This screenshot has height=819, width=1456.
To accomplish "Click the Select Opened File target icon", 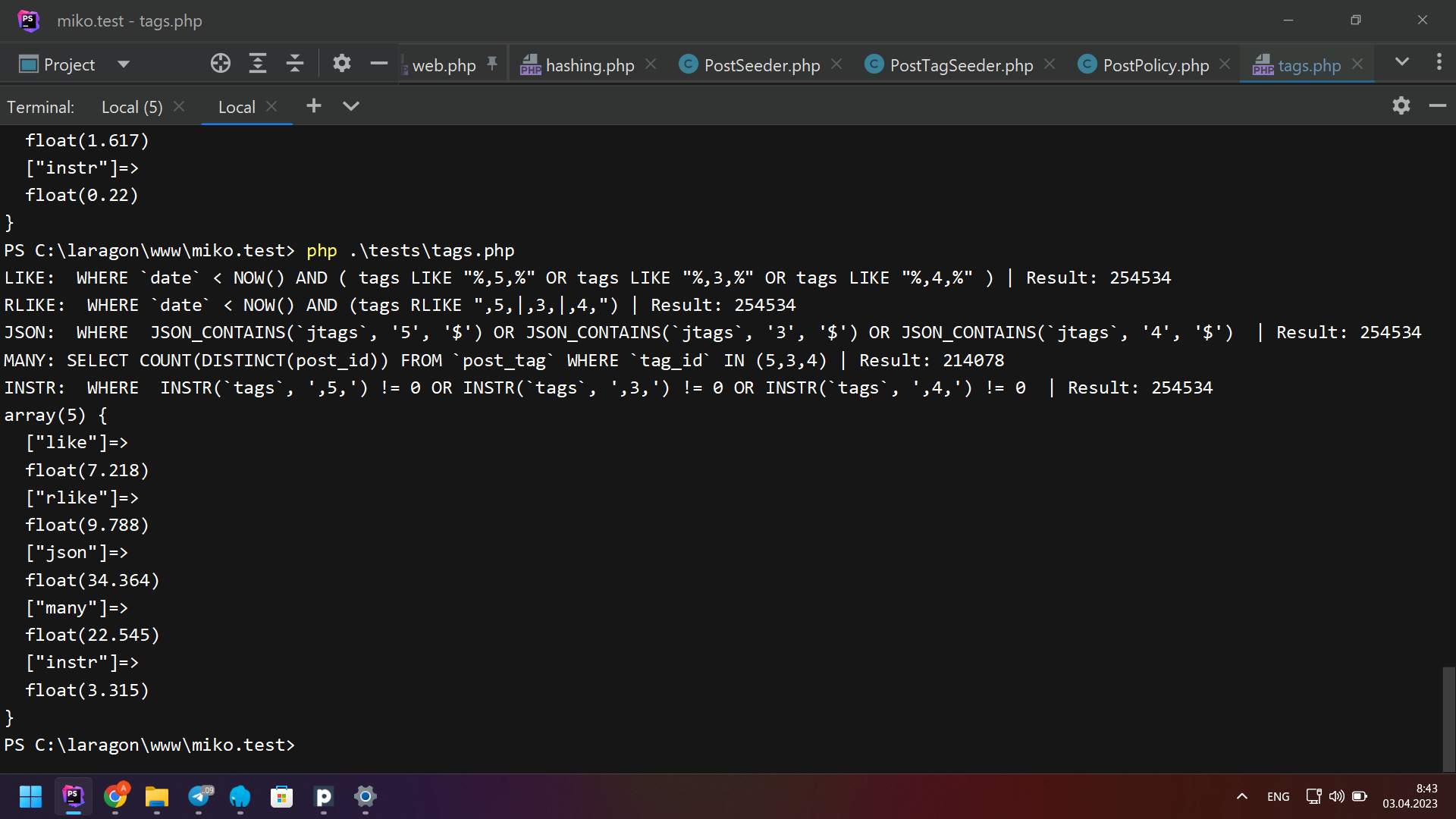I will tap(221, 64).
